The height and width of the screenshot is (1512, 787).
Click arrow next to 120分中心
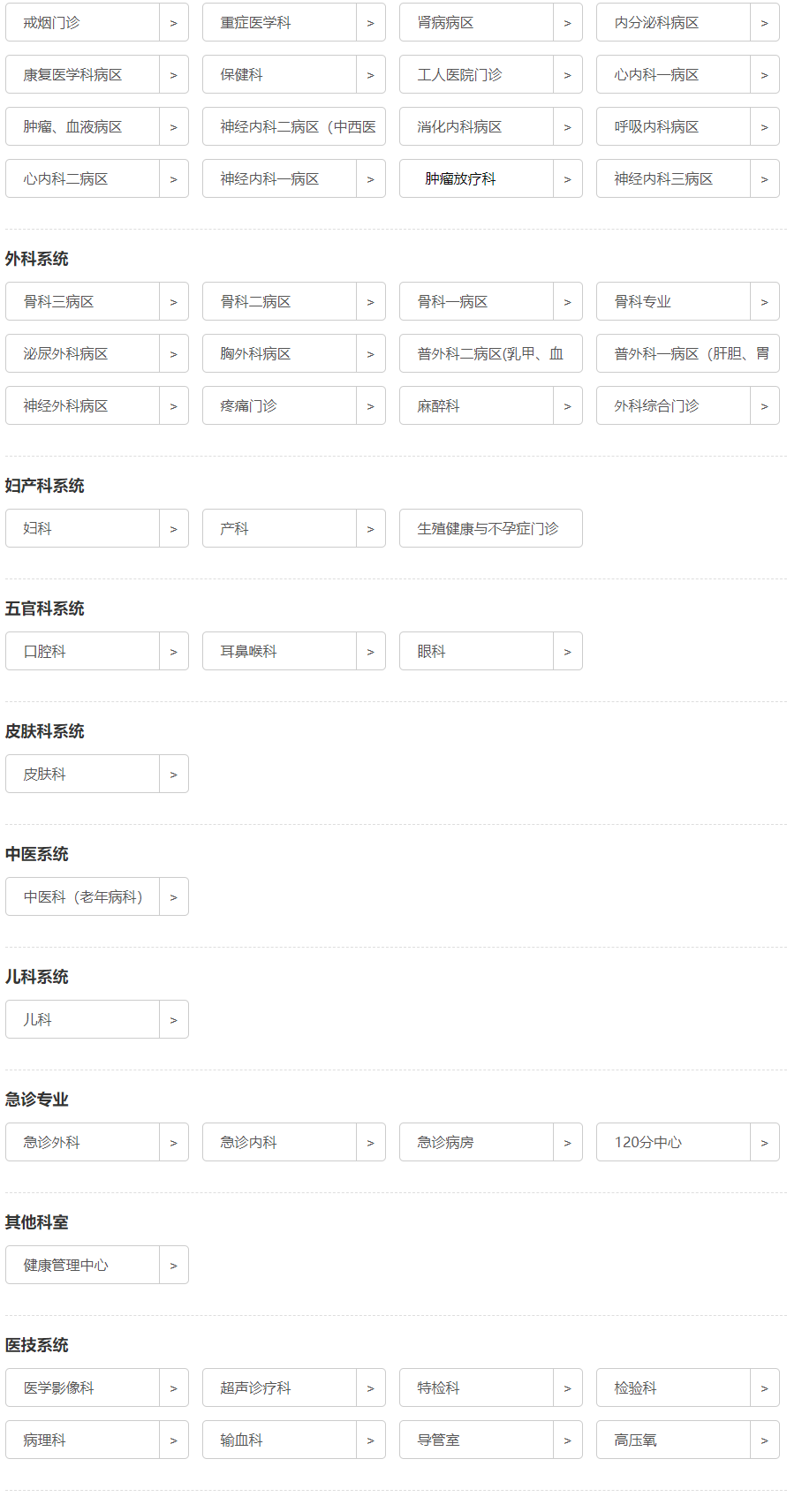click(x=764, y=1143)
